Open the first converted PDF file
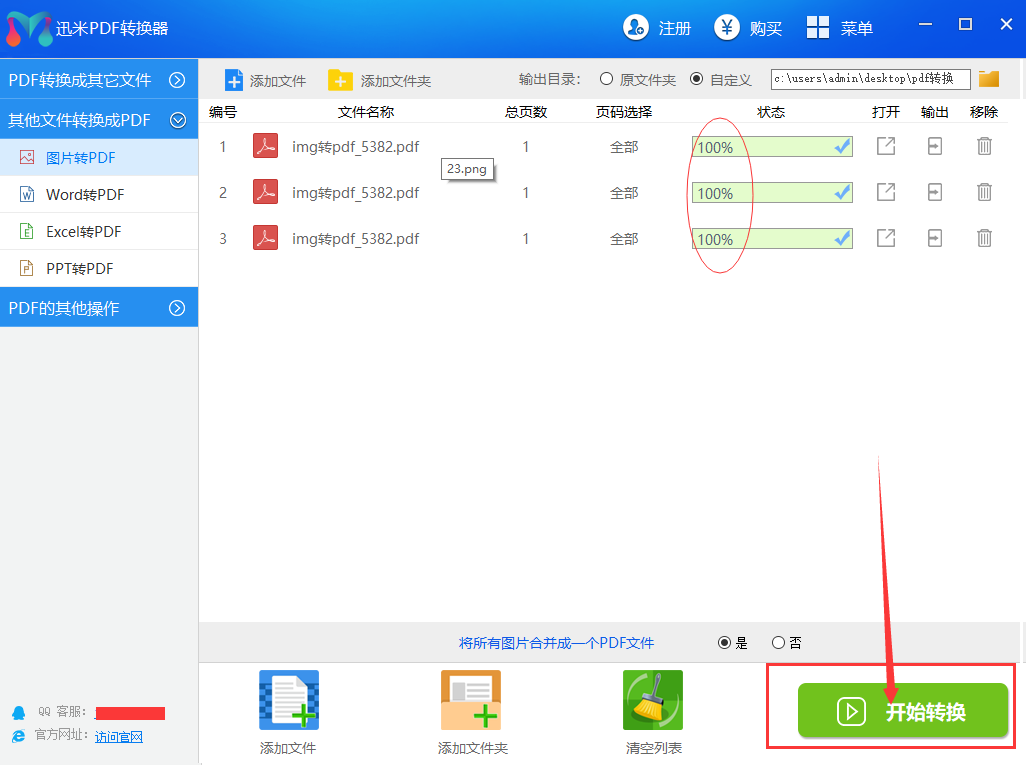Screen dimensions: 1026x765 [x=886, y=147]
